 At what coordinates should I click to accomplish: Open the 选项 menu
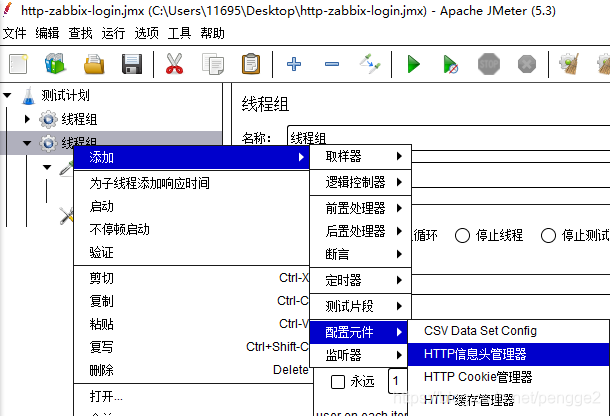click(x=146, y=33)
